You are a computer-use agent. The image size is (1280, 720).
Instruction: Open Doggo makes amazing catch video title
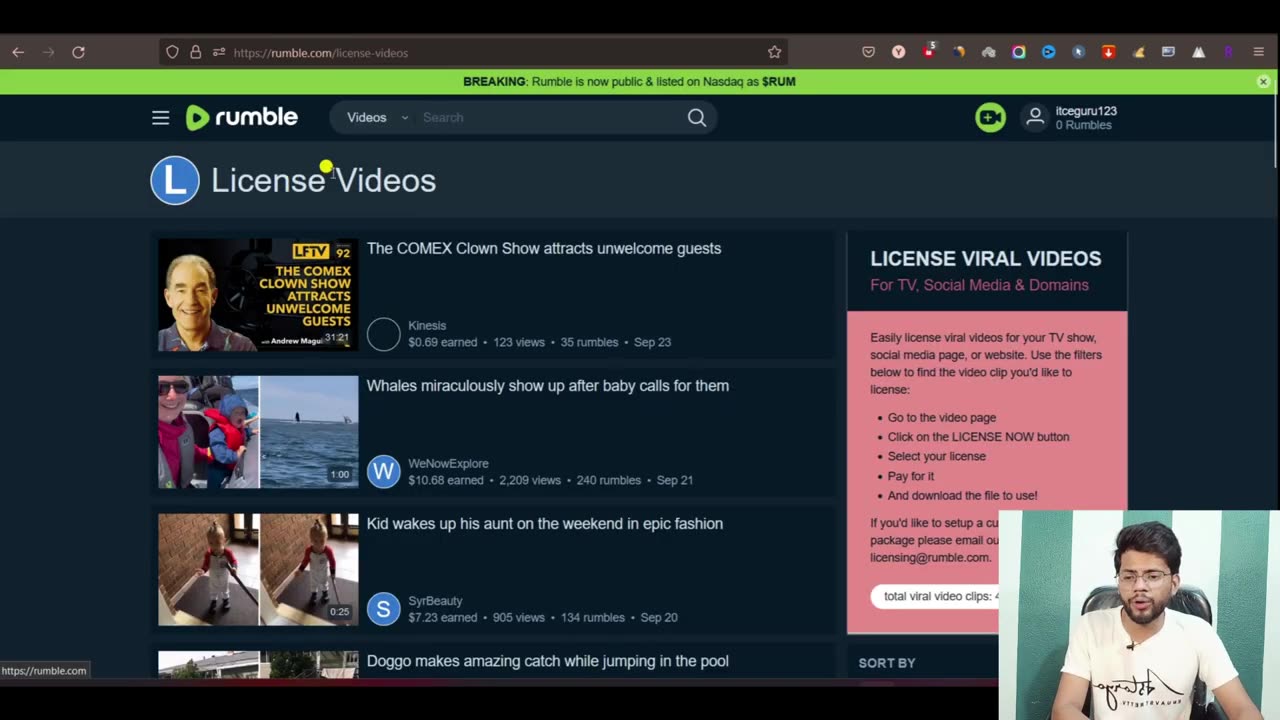[548, 661]
